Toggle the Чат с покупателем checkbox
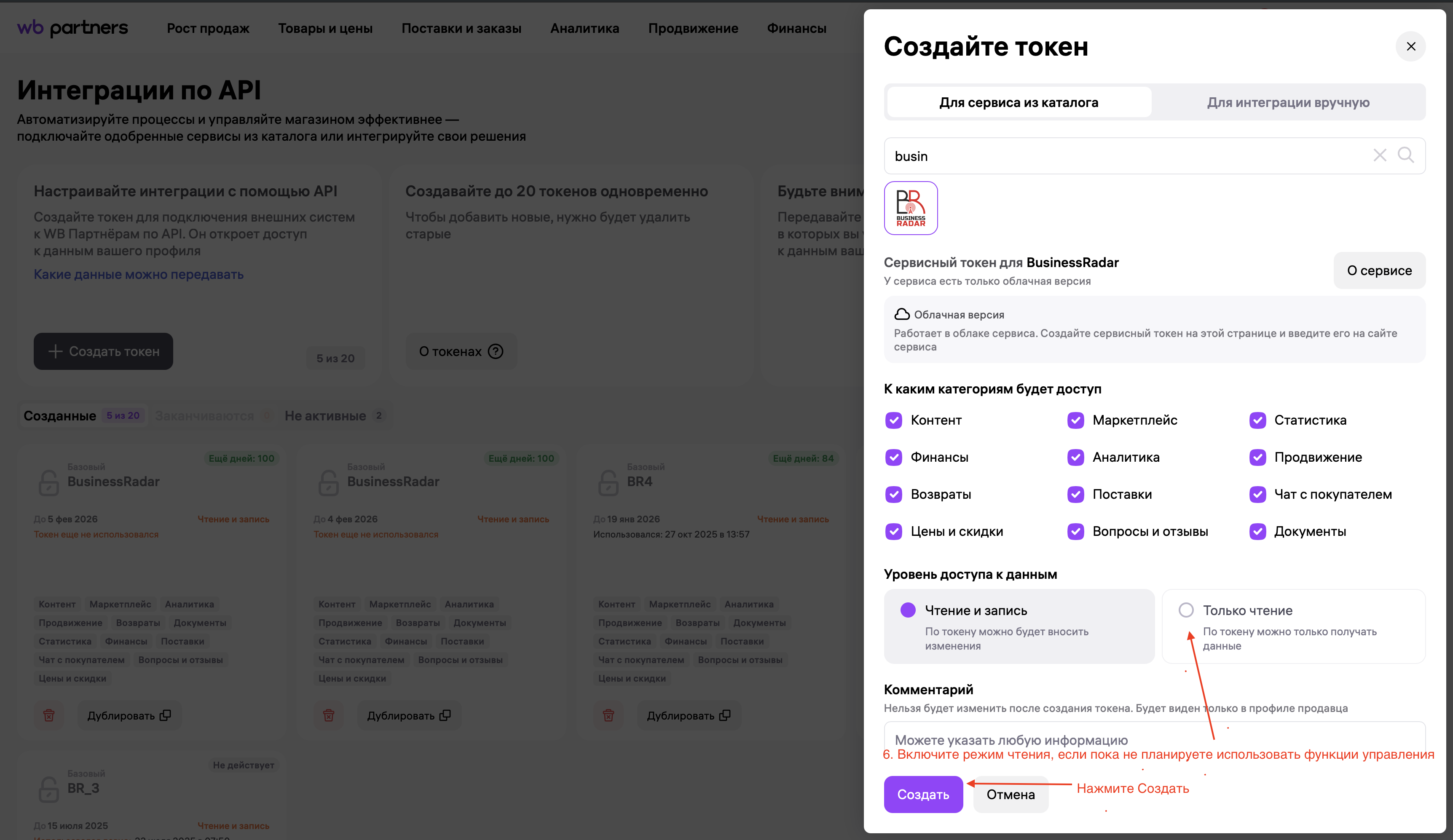 (1257, 494)
